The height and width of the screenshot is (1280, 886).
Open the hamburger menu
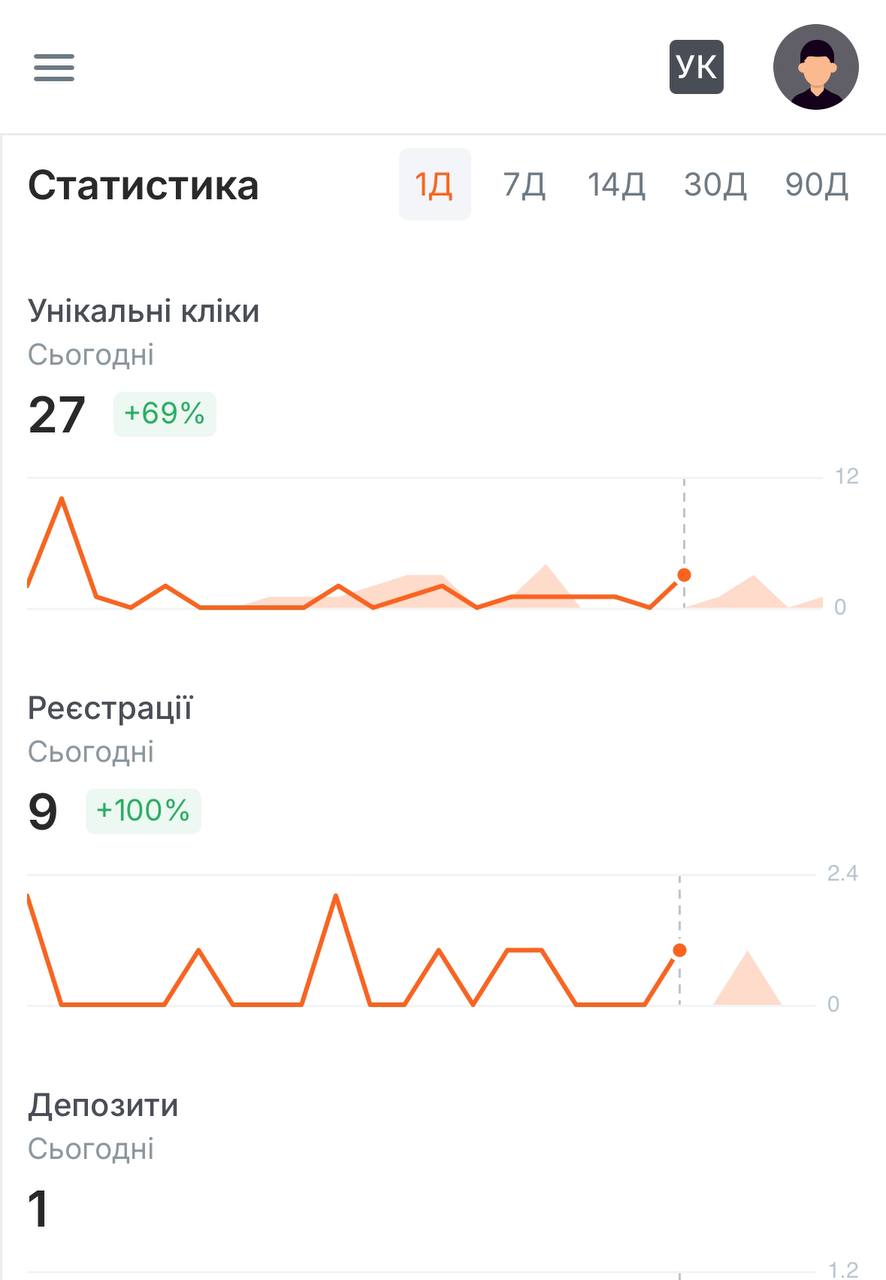point(54,67)
